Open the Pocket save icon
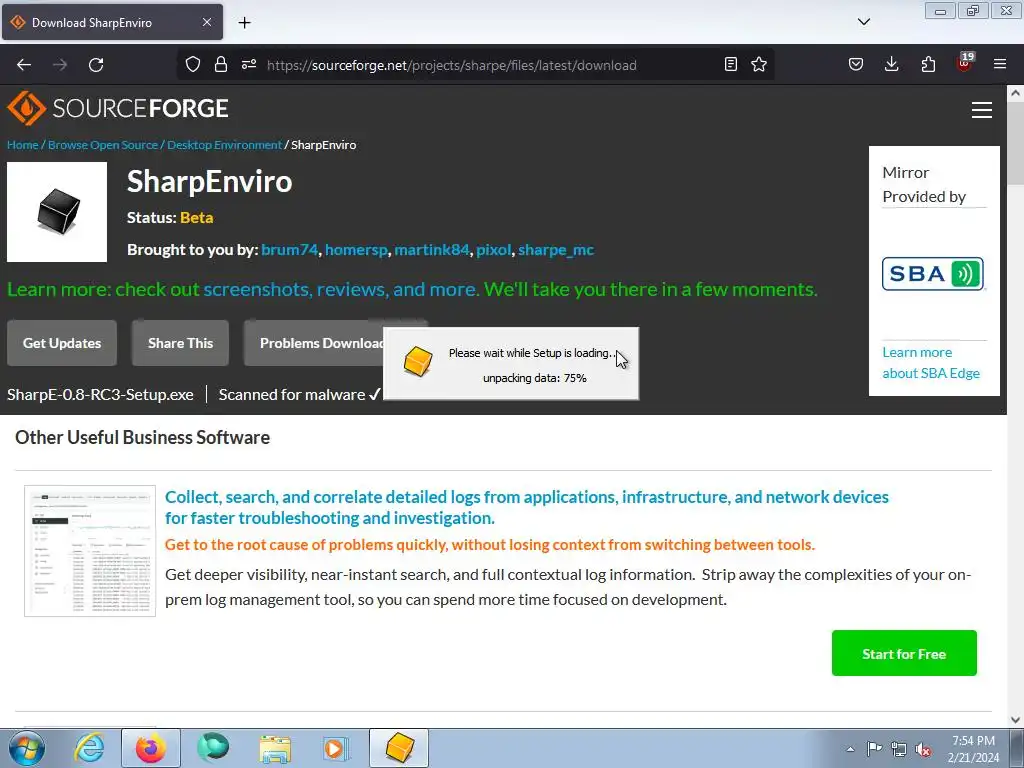 click(x=856, y=65)
